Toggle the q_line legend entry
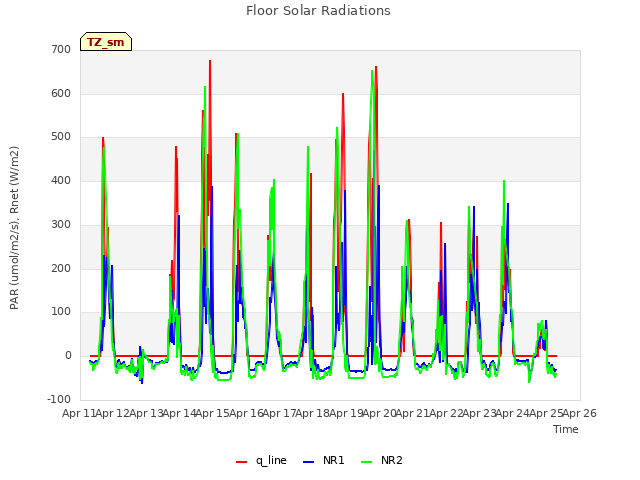This screenshot has width=640, height=480. point(261,460)
